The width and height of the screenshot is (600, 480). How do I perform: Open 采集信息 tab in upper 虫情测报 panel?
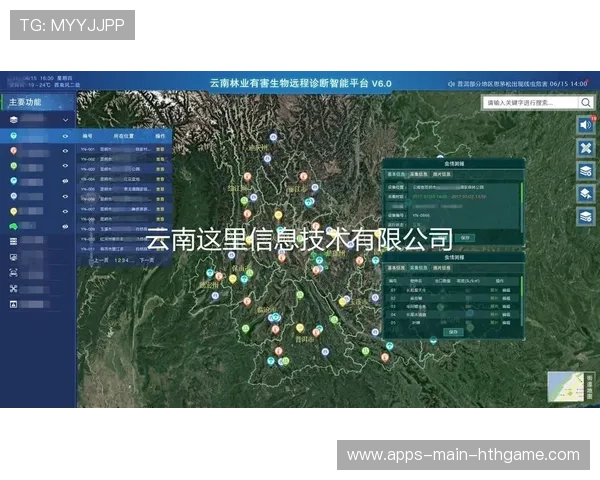click(419, 174)
